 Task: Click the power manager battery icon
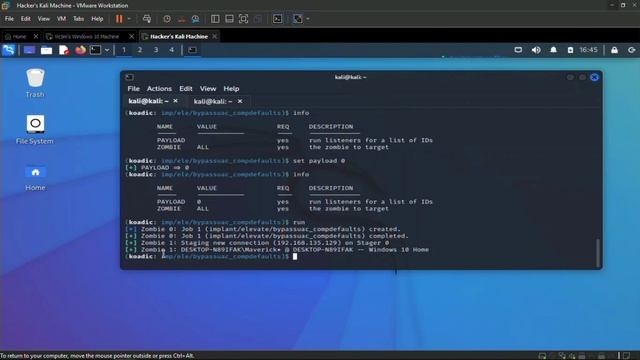[x=570, y=50]
